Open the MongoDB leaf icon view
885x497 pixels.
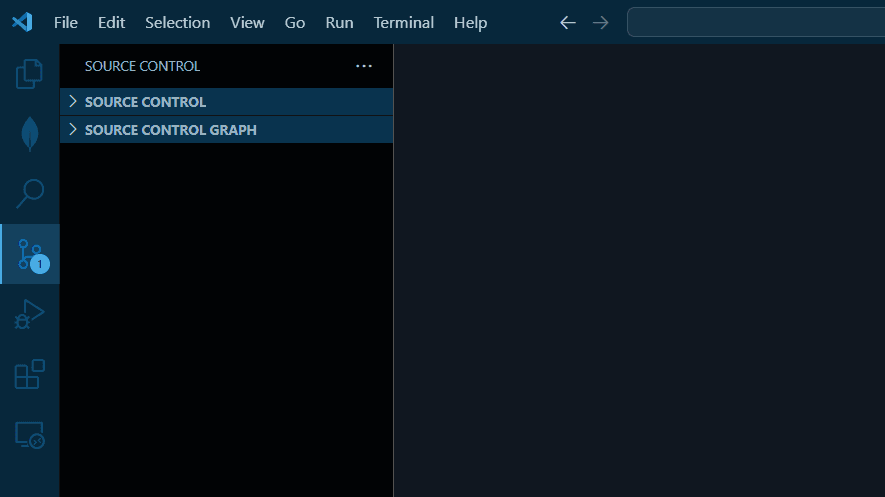tap(29, 134)
